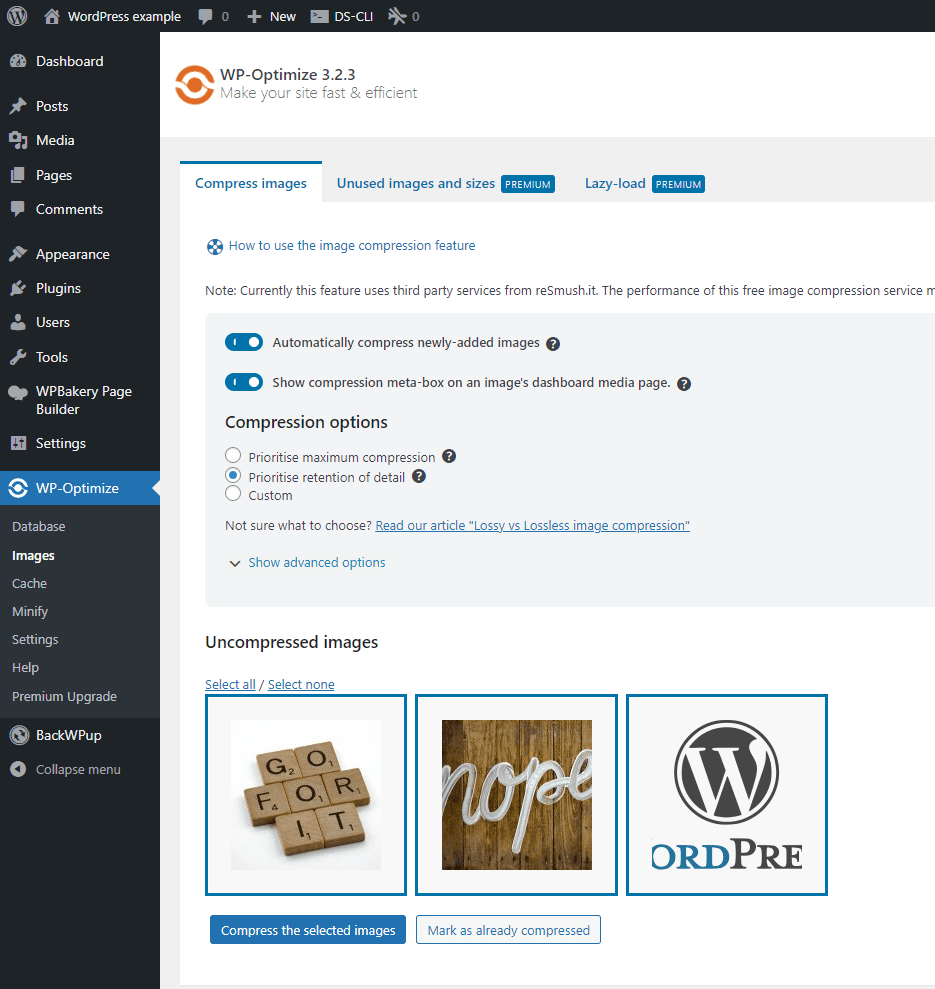Click Show advanced options link text
Screen dimensions: 935x989
click(x=317, y=562)
